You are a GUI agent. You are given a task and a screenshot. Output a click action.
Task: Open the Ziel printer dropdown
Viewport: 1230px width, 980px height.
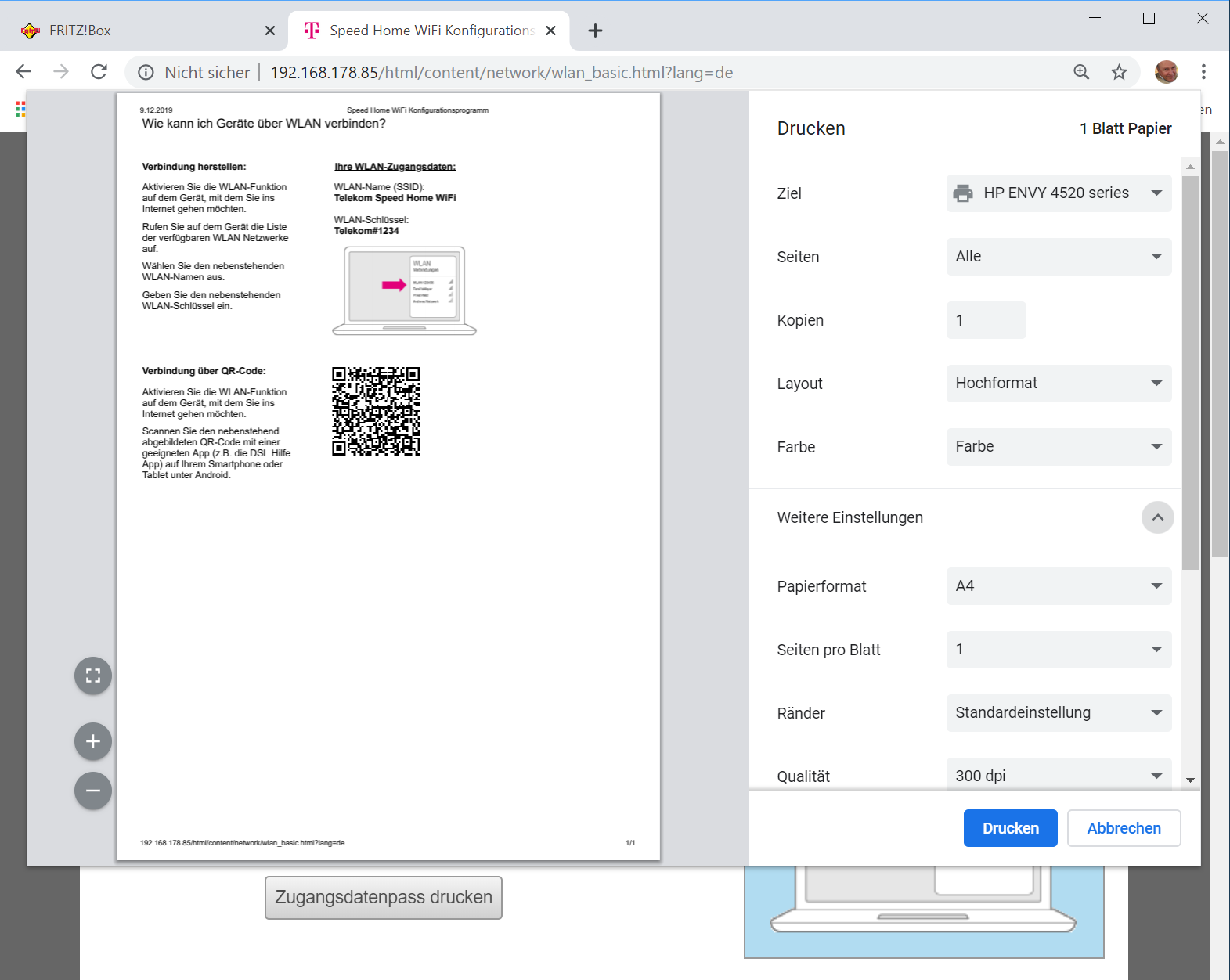coord(1059,193)
